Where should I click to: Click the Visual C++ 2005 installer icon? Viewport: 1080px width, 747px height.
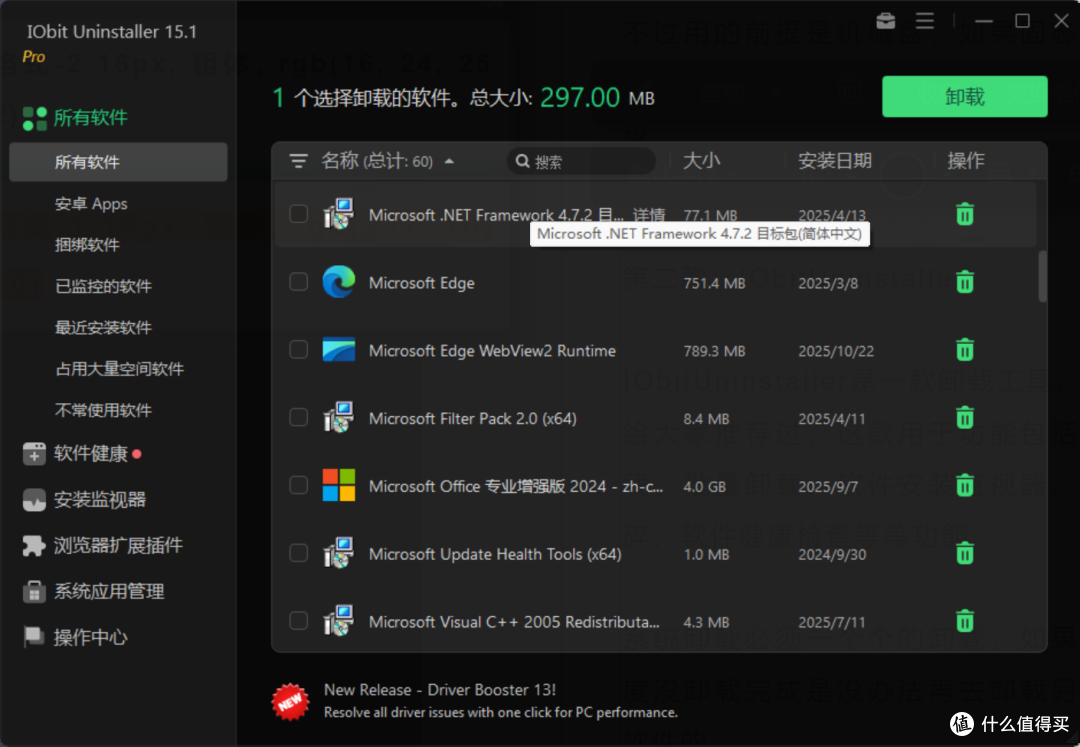[x=339, y=620]
